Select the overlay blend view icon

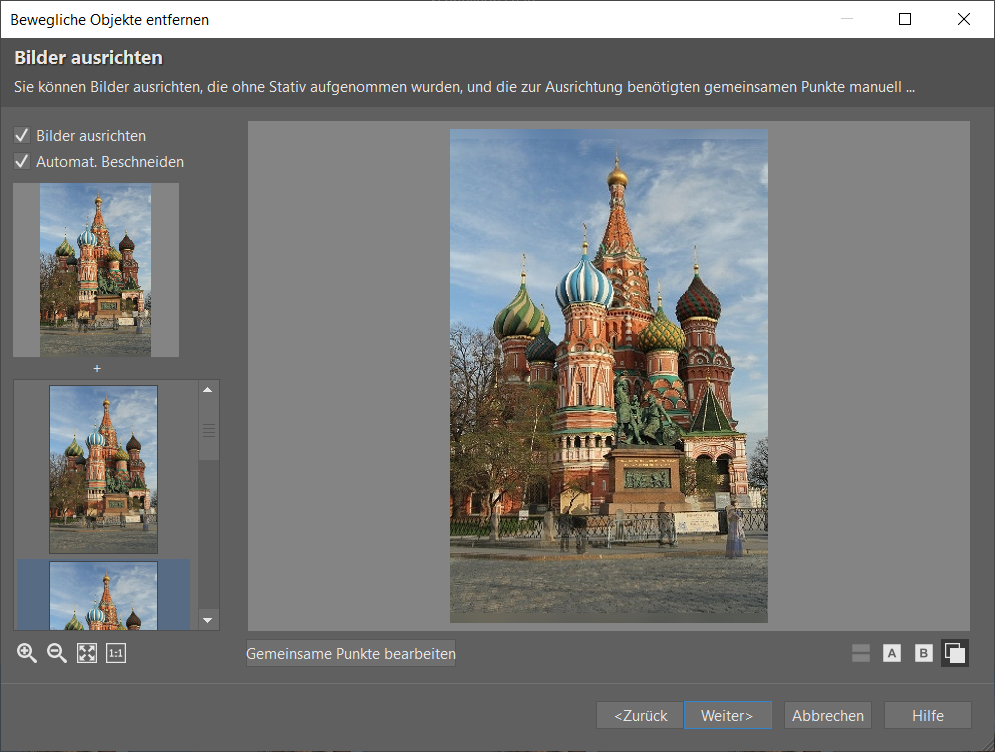pyautogui.click(x=955, y=653)
